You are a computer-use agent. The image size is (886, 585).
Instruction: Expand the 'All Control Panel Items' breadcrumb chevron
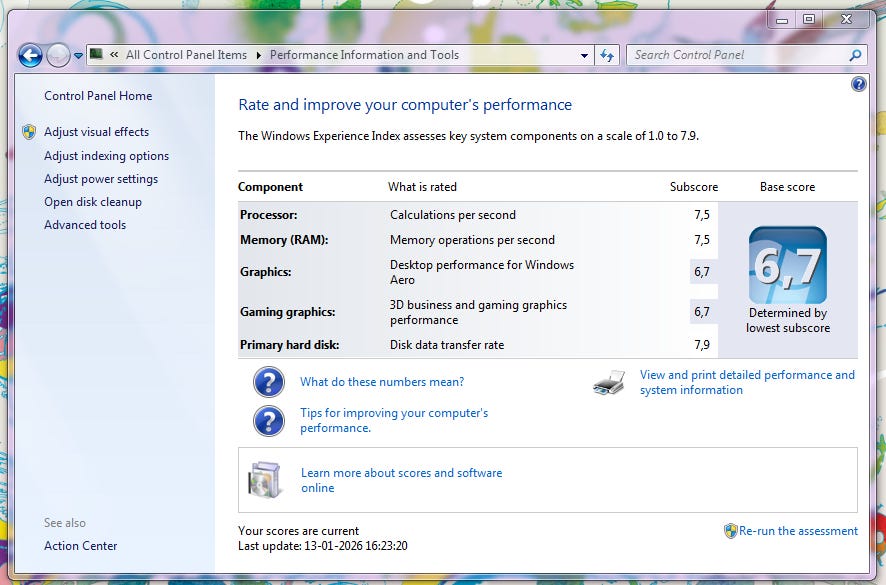tap(258, 56)
